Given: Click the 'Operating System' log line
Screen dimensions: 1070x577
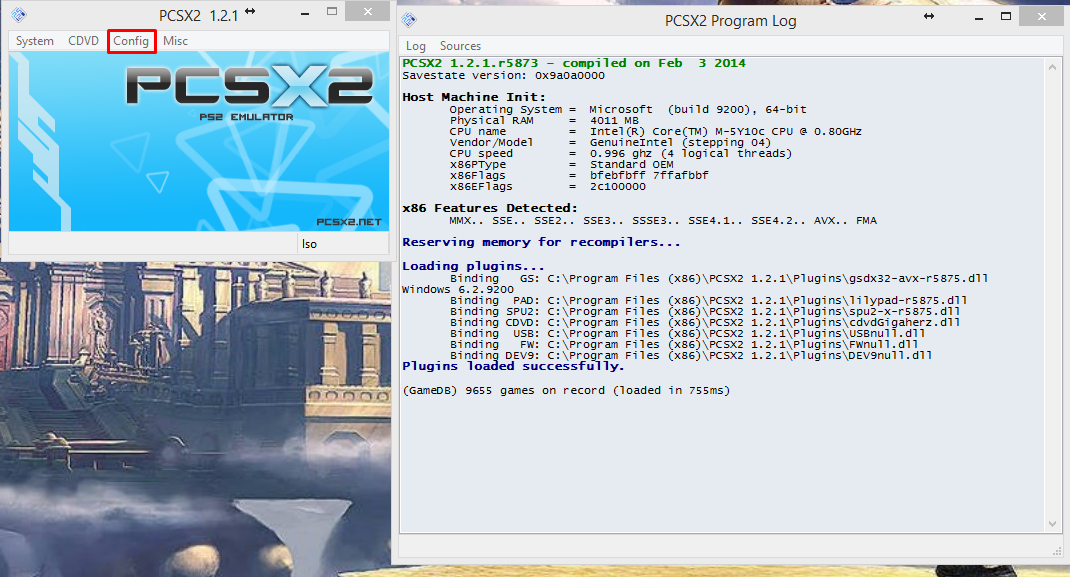Looking at the screenshot, I should click(628, 109).
